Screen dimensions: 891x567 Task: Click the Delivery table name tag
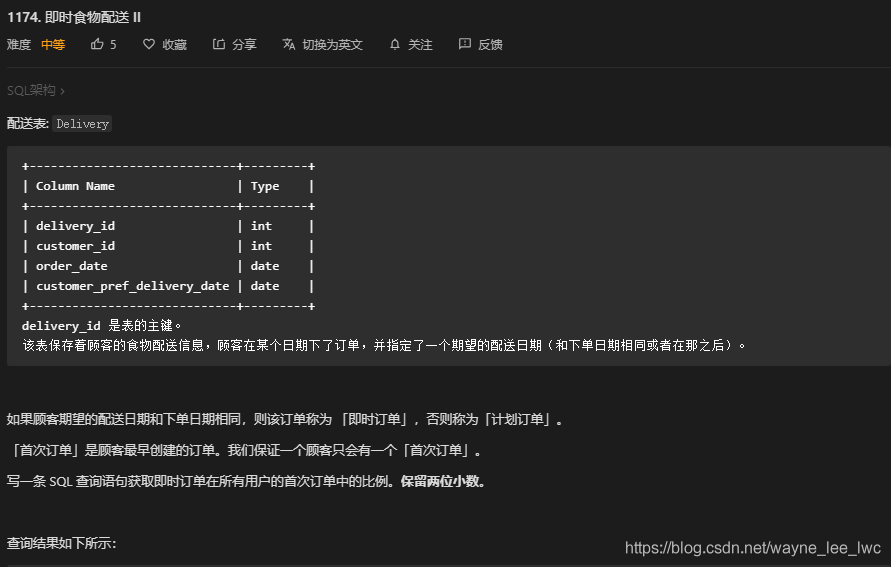[82, 124]
